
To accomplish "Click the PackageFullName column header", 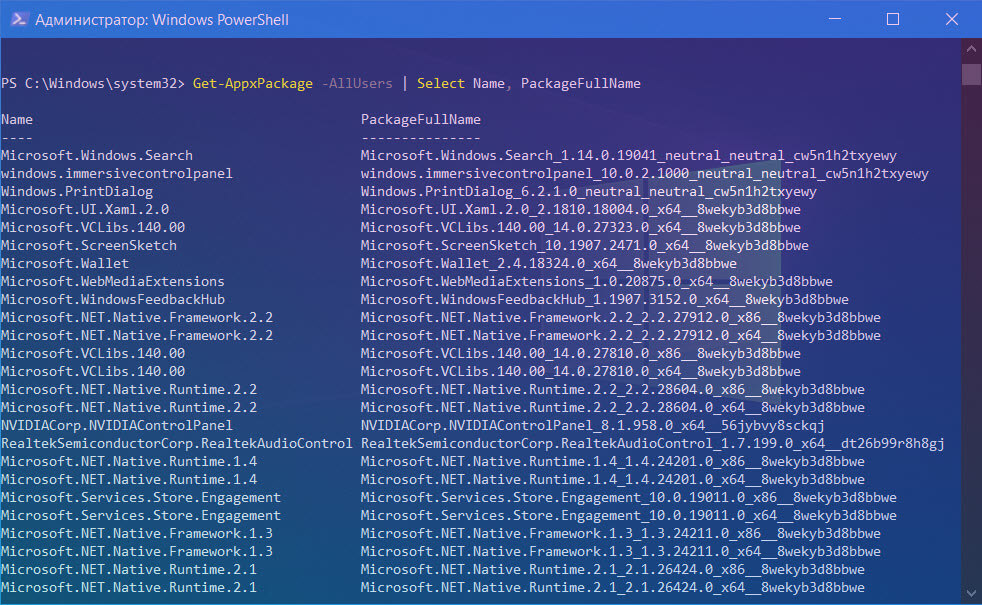I will click(421, 119).
